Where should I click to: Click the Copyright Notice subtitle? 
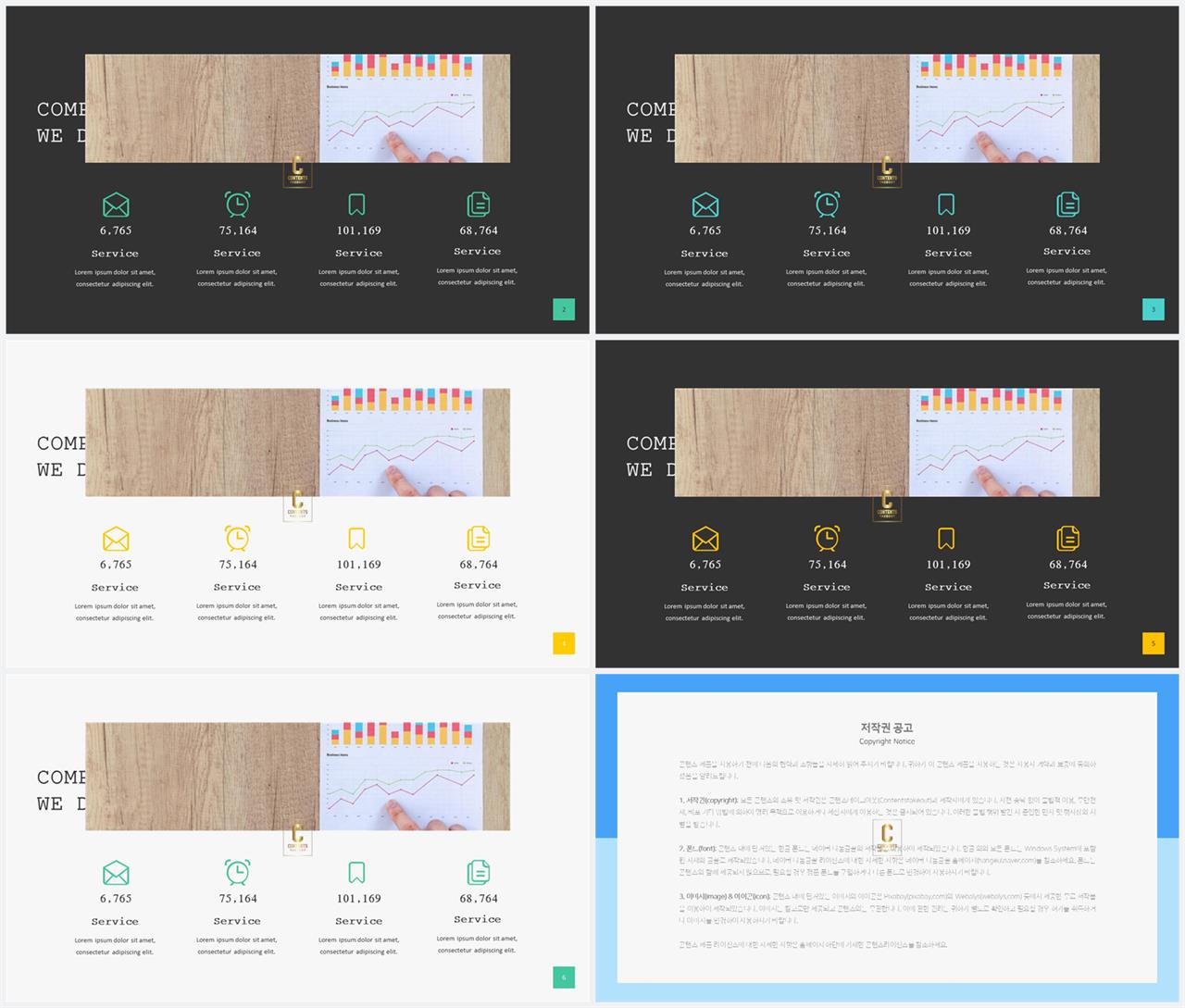[887, 741]
